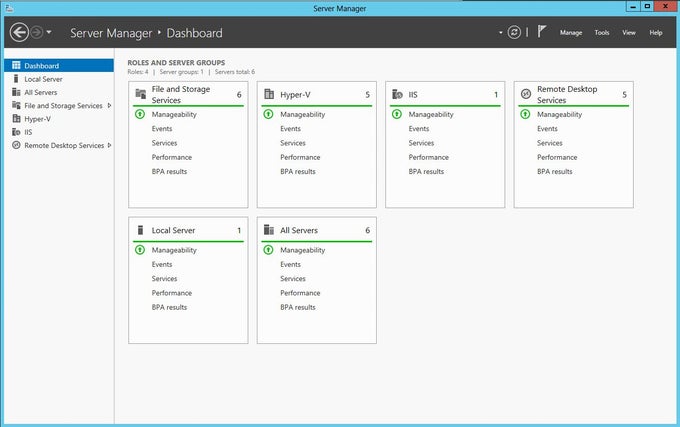Viewport: 680px width, 427px height.
Task: Open the Tools menu
Action: (602, 33)
